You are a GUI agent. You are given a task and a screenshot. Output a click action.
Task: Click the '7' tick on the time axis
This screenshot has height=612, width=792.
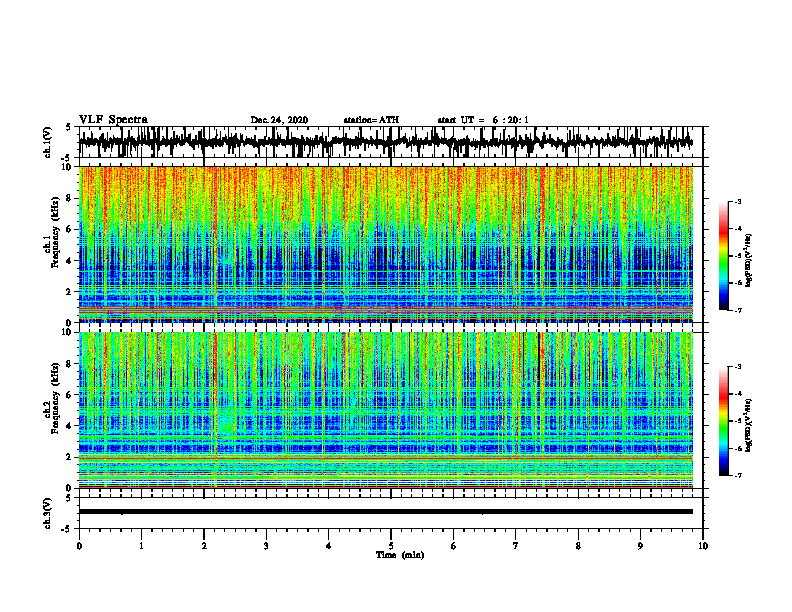[516, 546]
